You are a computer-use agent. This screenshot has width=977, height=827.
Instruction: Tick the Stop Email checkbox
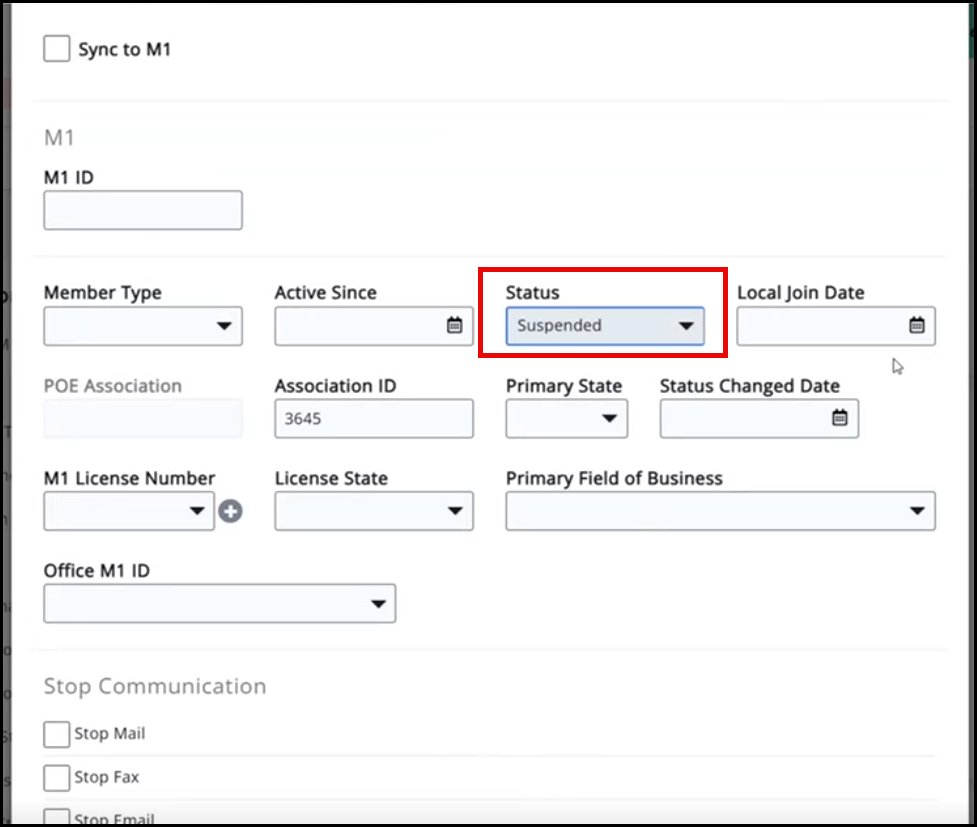57,817
